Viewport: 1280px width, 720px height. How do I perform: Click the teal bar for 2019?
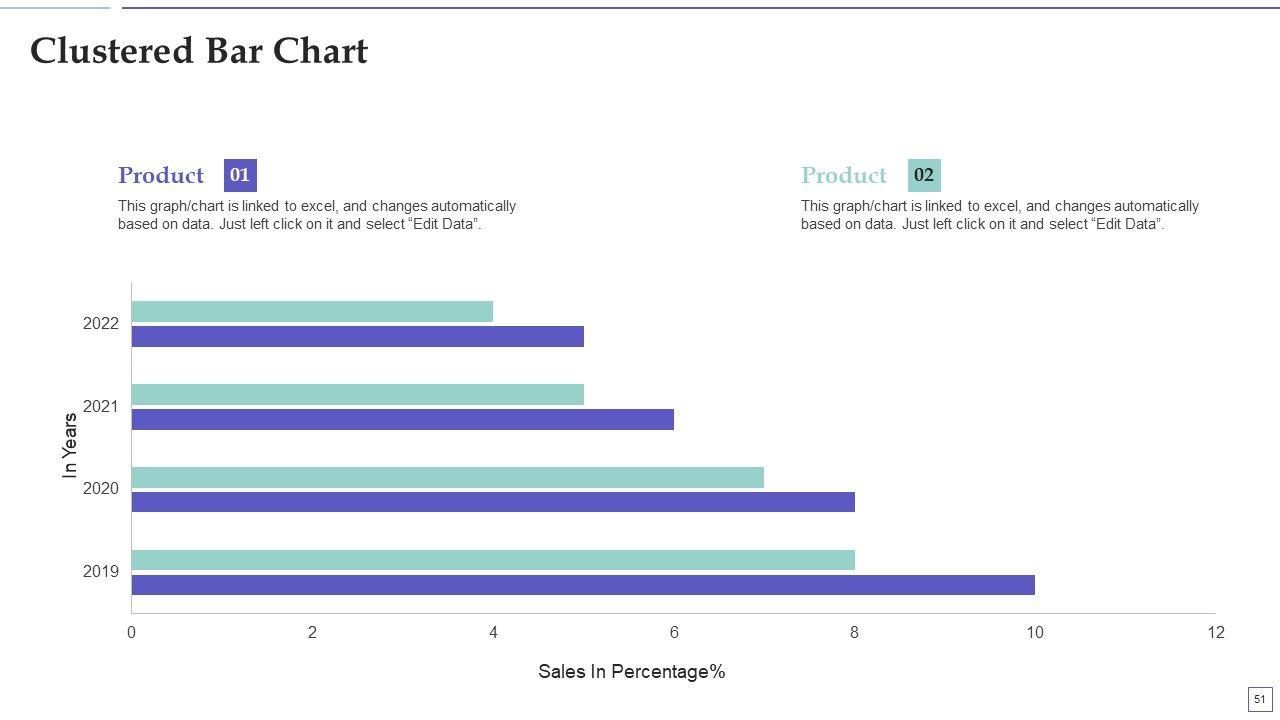coord(493,560)
